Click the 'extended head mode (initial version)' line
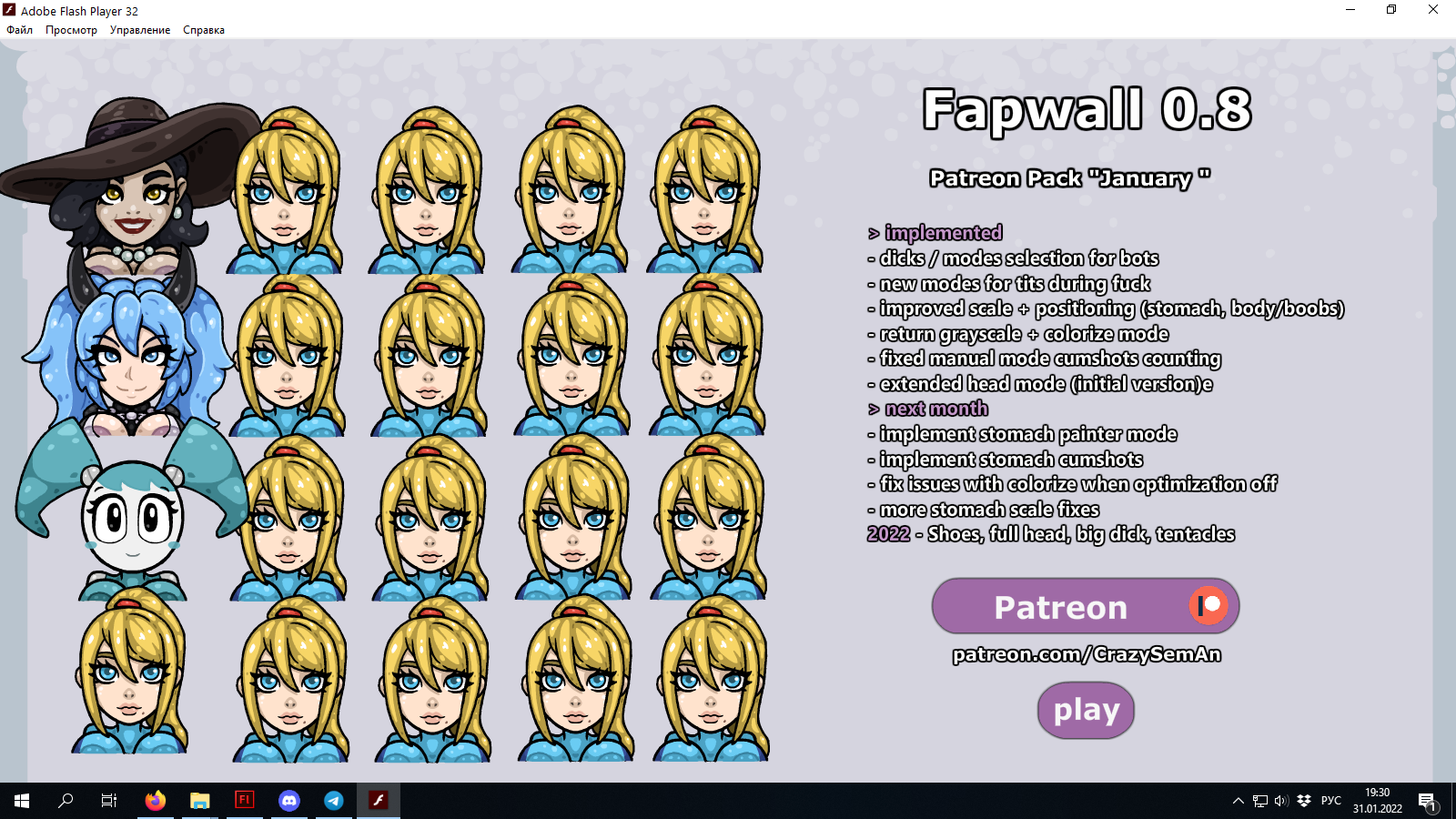Screen dimensions: 1456x819 (1040, 384)
